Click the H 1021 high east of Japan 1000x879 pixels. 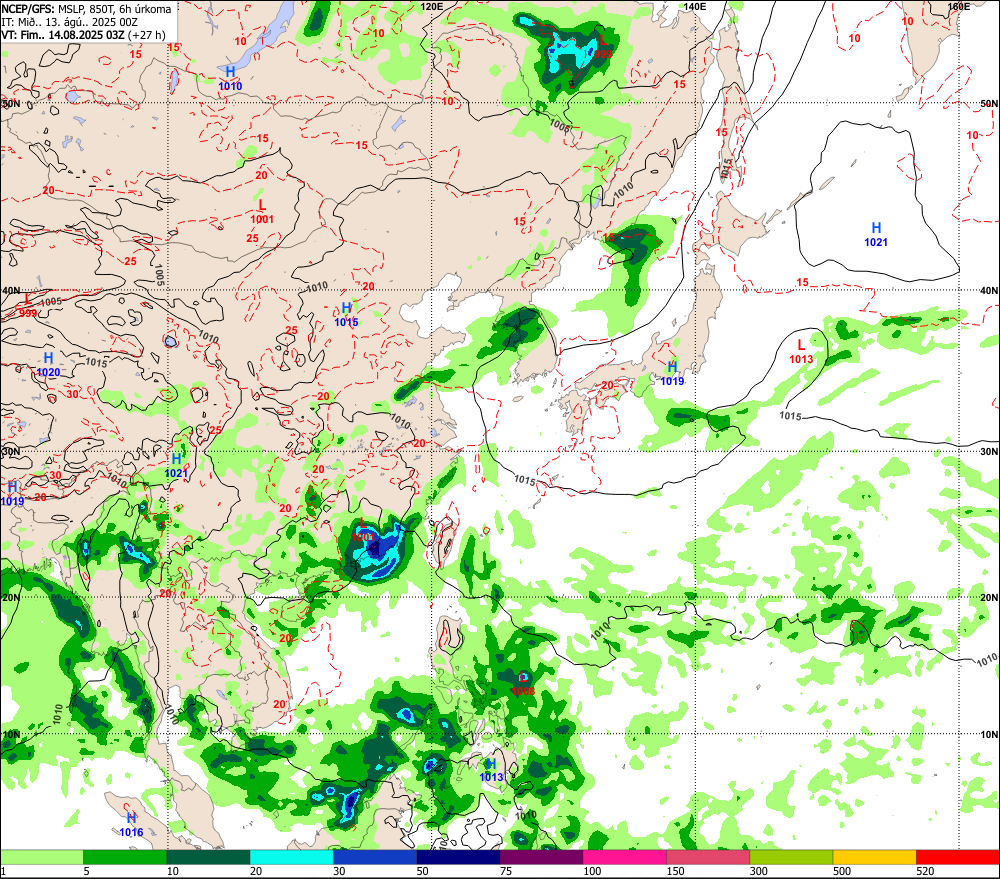876,235
